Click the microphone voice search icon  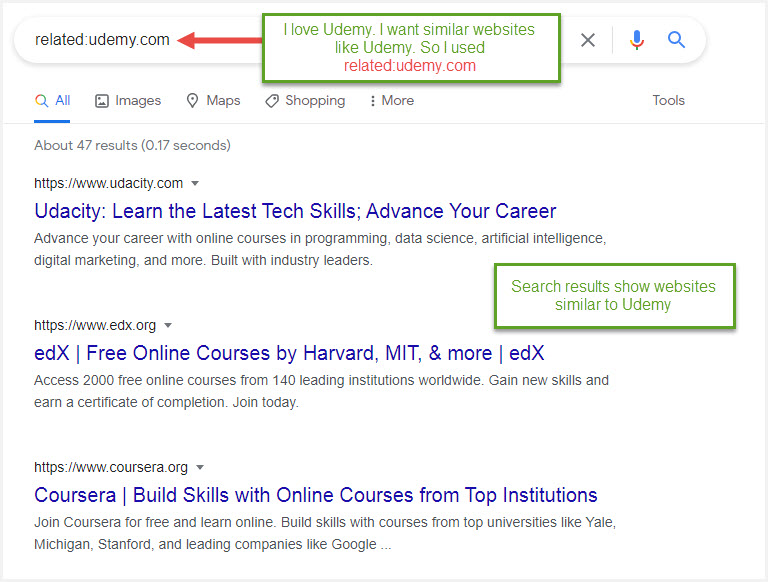pos(637,40)
